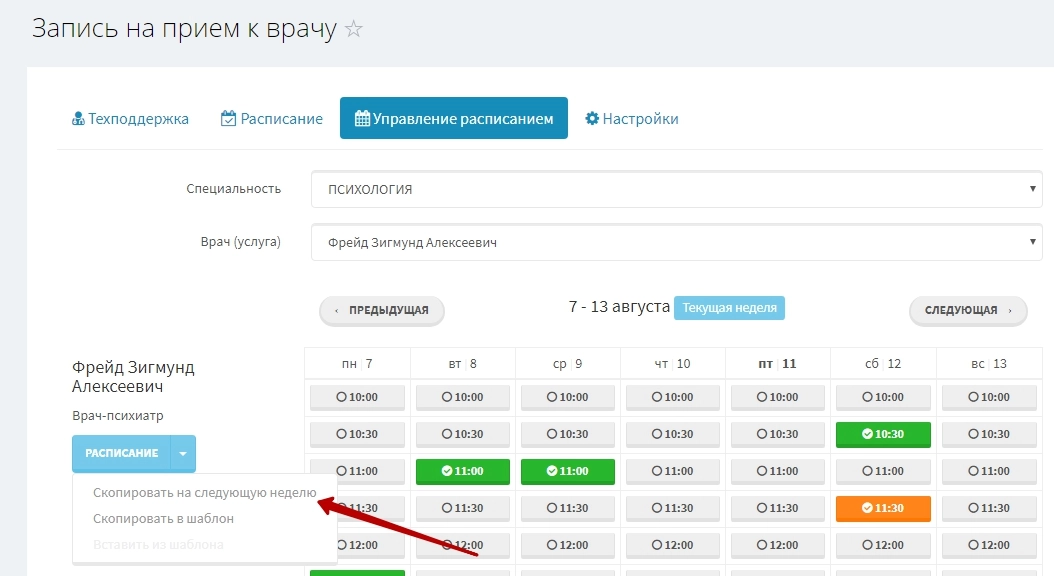The width and height of the screenshot is (1054, 576).
Task: Click the circle icon in Monday's 10:00 slot
Action: (x=340, y=397)
